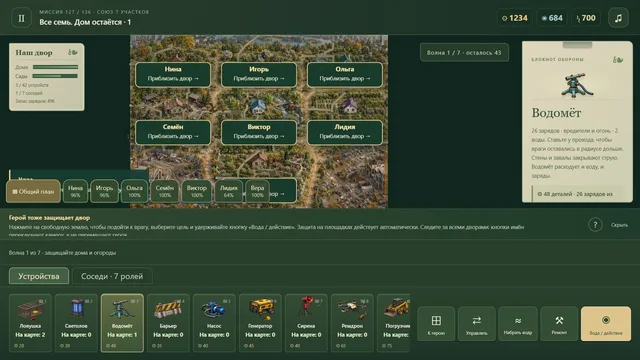Click the Сады health progress bar
Viewport: 640px width, 360px height.
(55, 76)
